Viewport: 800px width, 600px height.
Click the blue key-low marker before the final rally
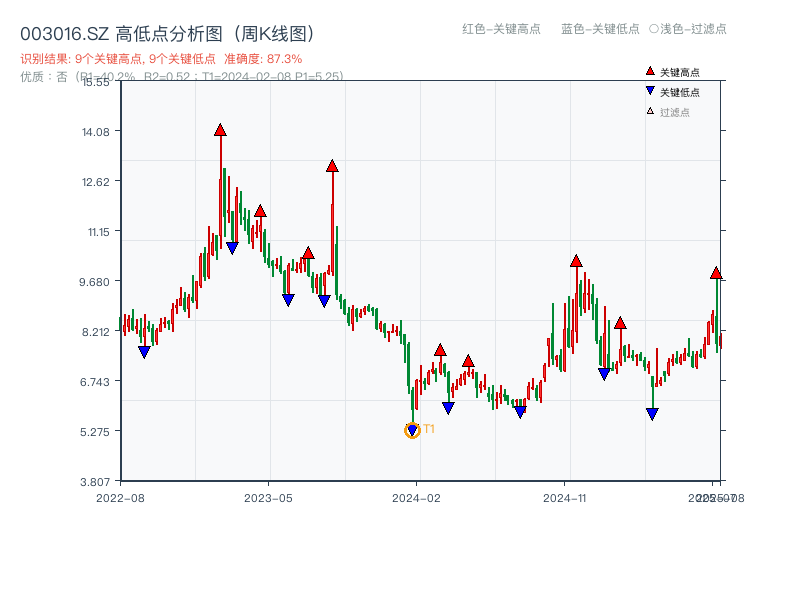pos(652,412)
